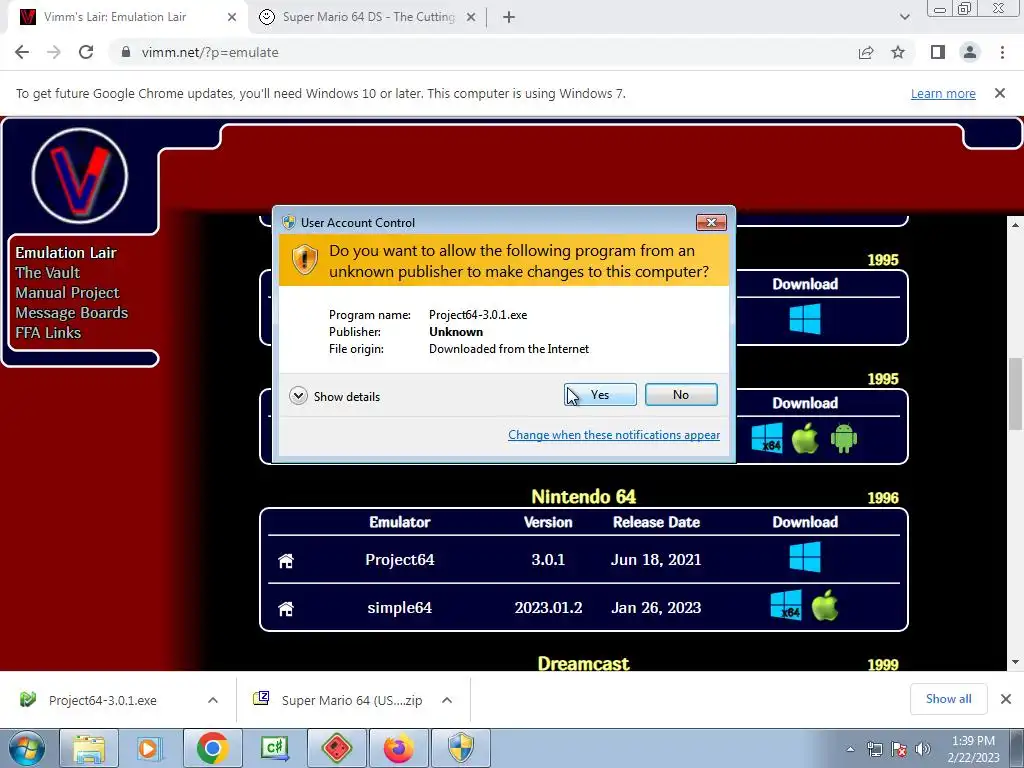The image size is (1024, 768).
Task: Click scrollbar down arrow on page
Action: (1015, 662)
